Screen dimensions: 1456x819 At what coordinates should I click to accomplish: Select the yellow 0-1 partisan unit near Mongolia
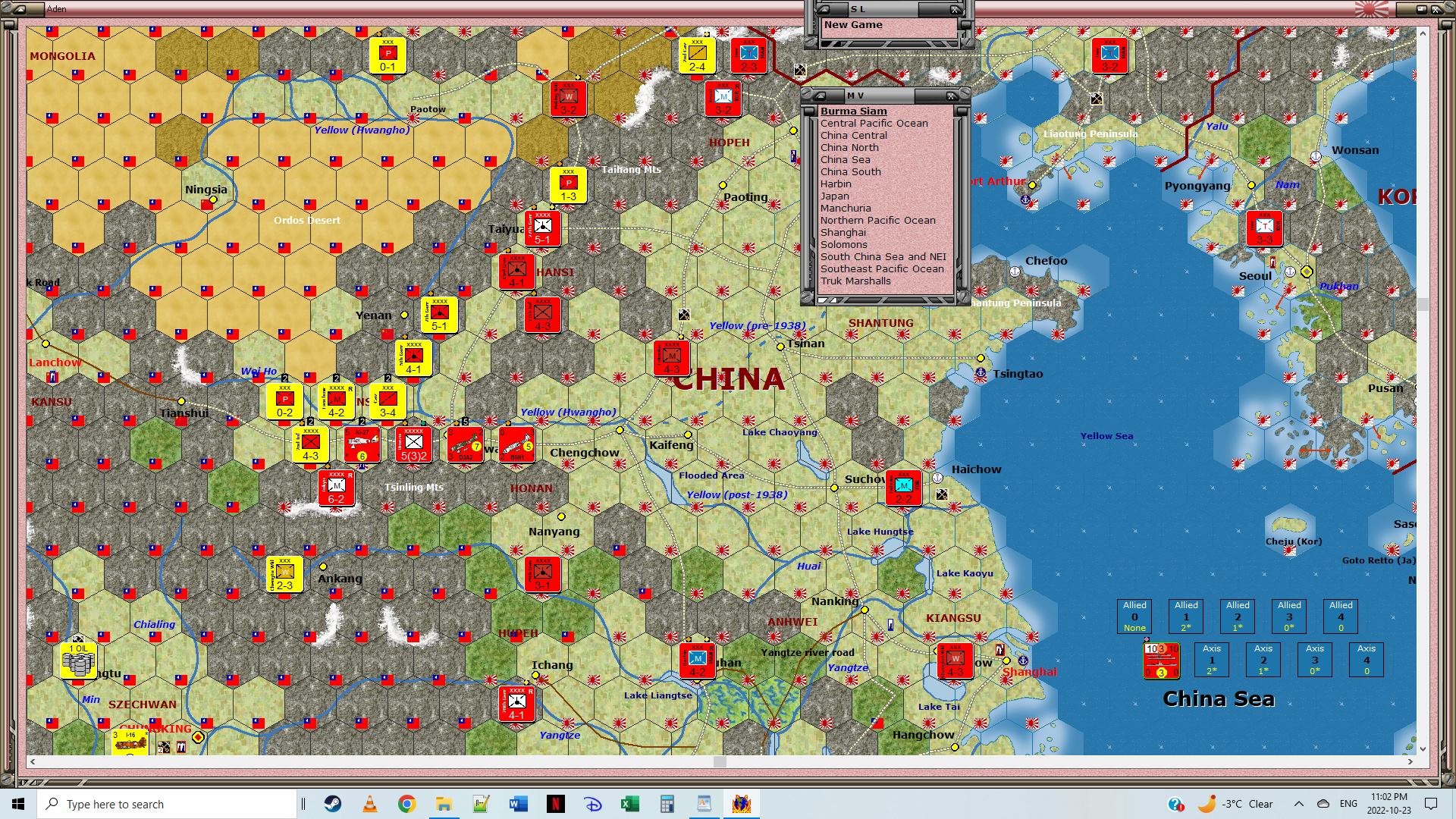[388, 57]
